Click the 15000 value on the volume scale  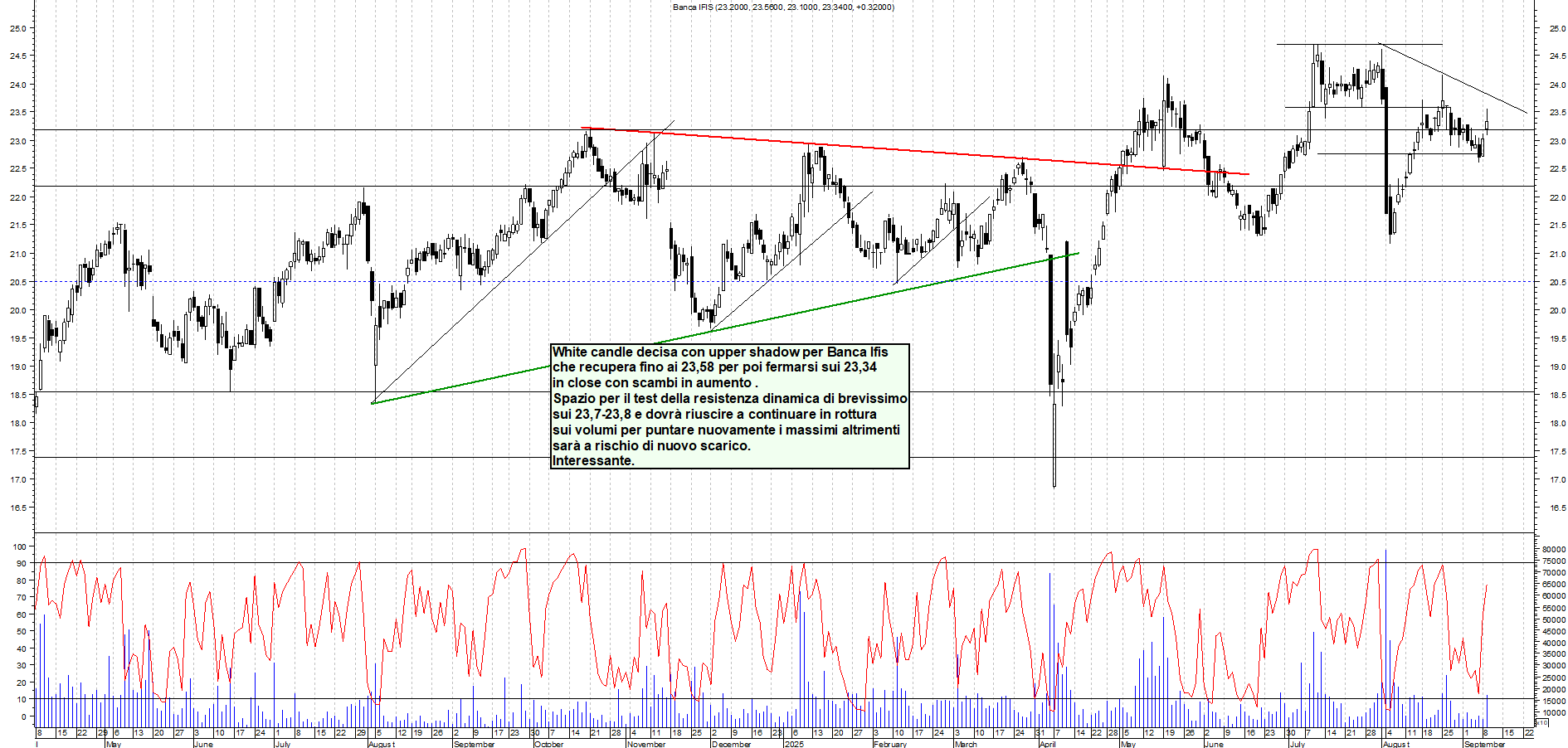[x=1553, y=701]
